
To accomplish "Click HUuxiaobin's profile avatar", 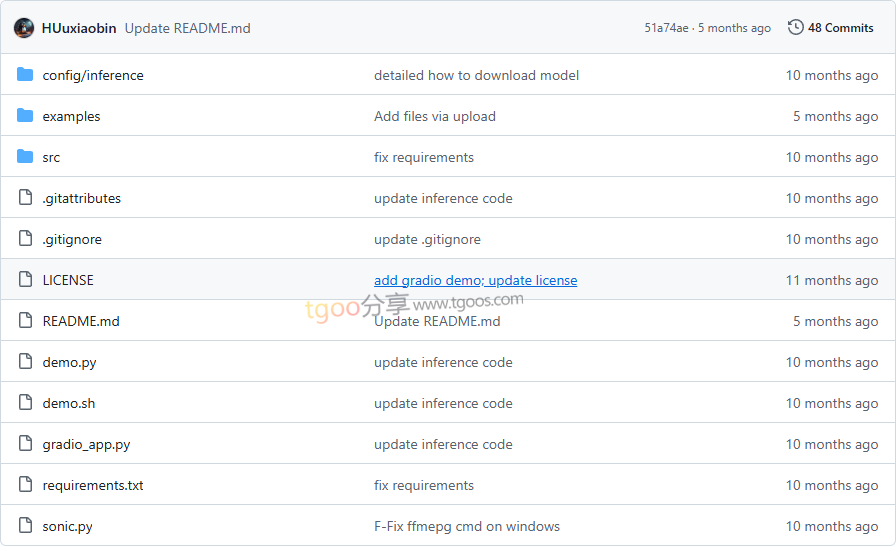I will (x=24, y=28).
